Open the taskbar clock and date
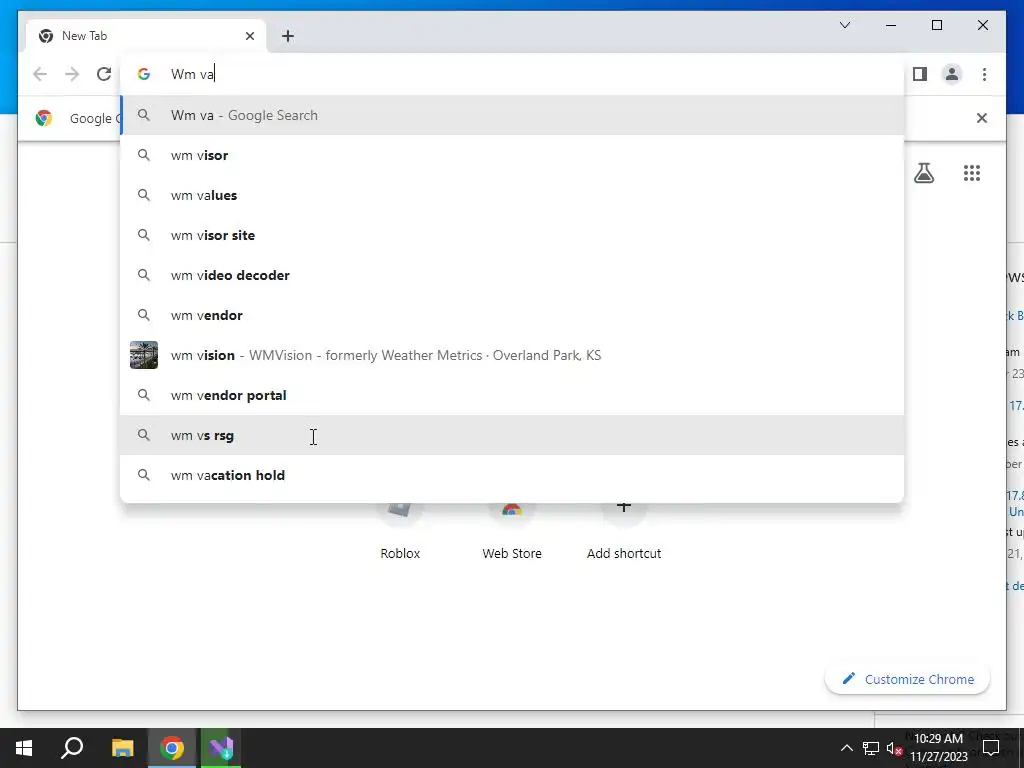Viewport: 1024px width, 768px height. (x=938, y=748)
